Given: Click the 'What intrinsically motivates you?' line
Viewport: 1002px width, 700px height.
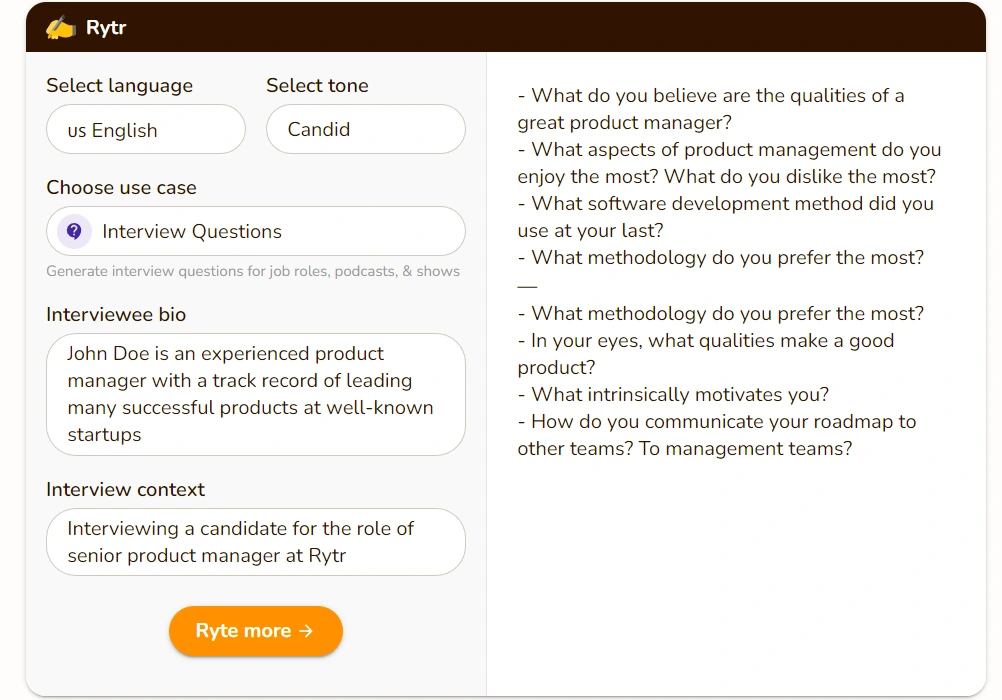Looking at the screenshot, I should click(x=680, y=395).
